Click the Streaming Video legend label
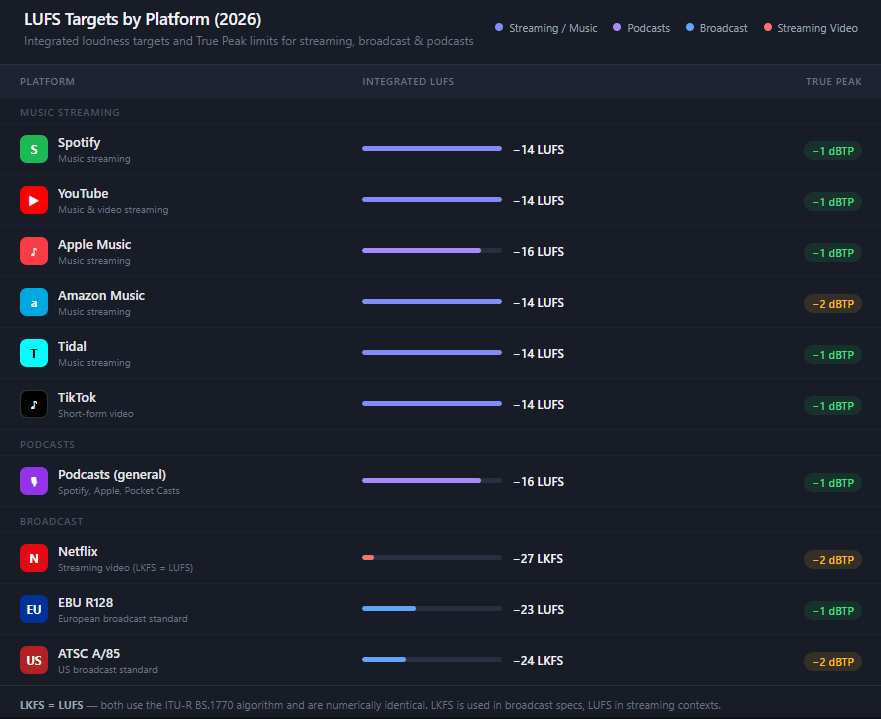The height and width of the screenshot is (719, 881). [x=818, y=28]
